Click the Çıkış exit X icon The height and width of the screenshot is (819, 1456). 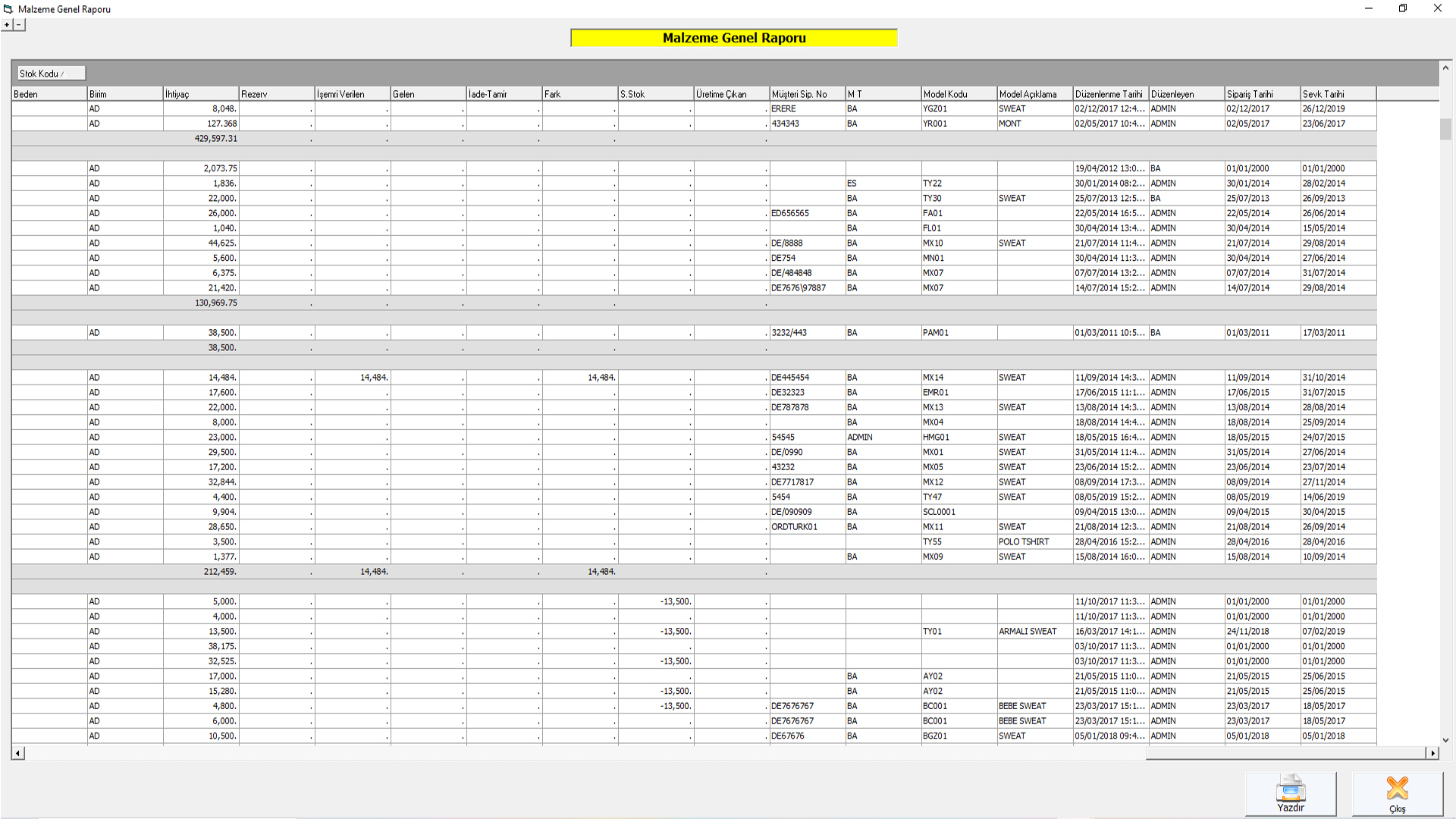coord(1397,789)
